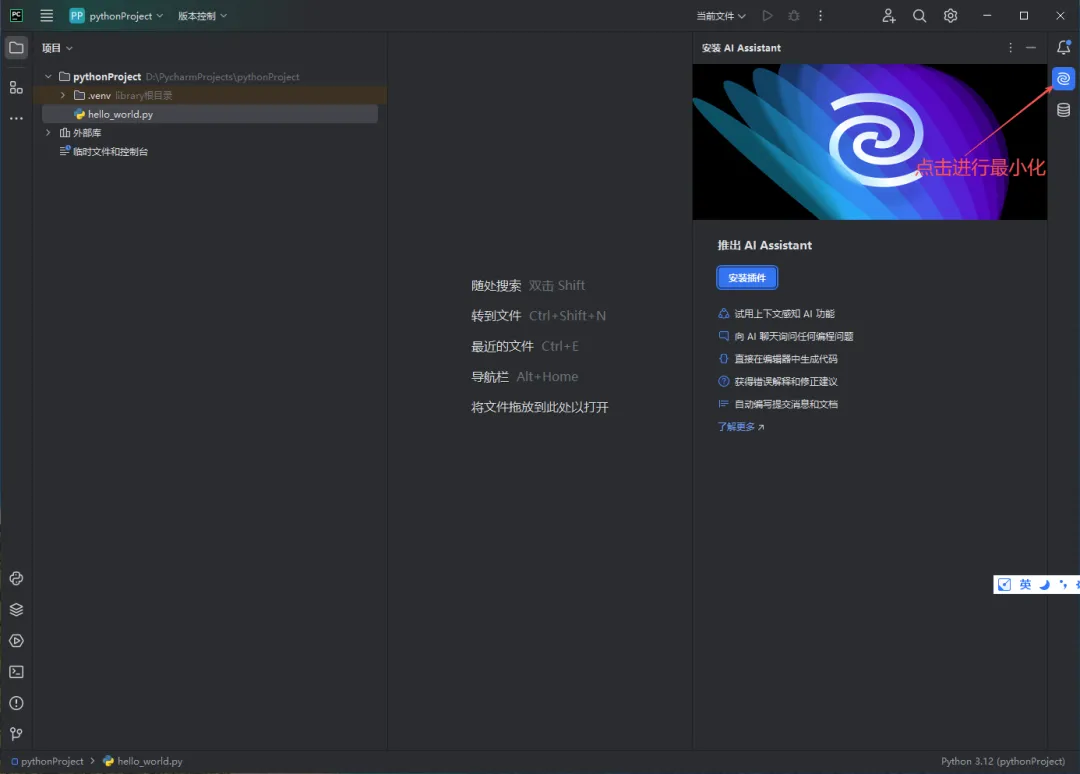Expand the 外部库 node

point(48,132)
